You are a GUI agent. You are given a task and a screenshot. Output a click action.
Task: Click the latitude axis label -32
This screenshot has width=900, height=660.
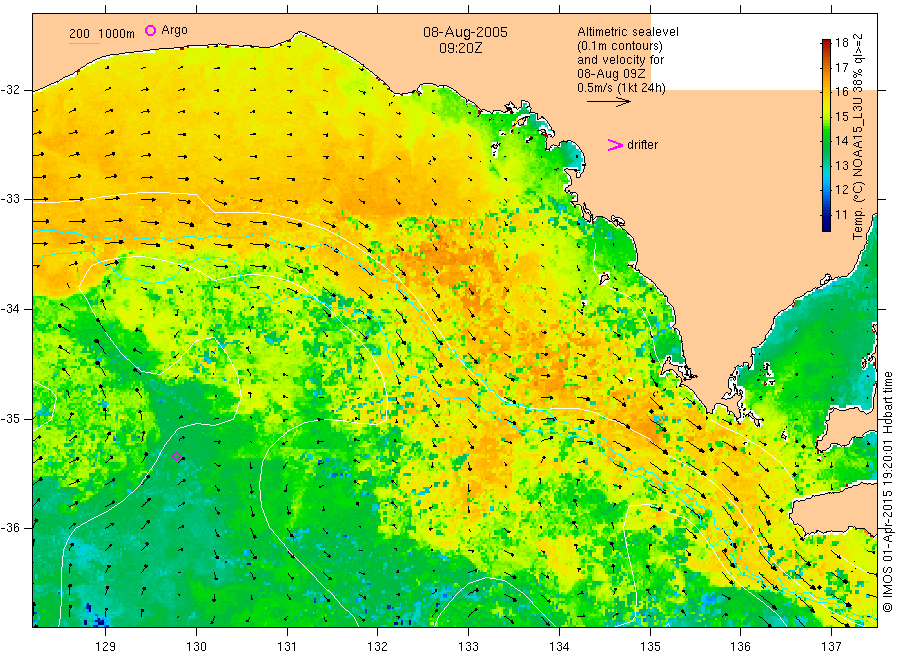click(x=11, y=90)
